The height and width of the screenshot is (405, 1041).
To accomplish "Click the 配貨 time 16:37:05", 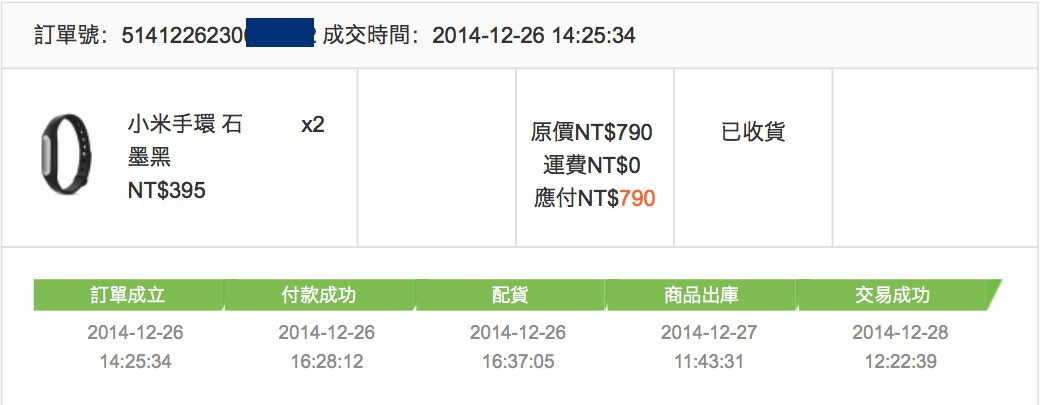I will [x=518, y=362].
